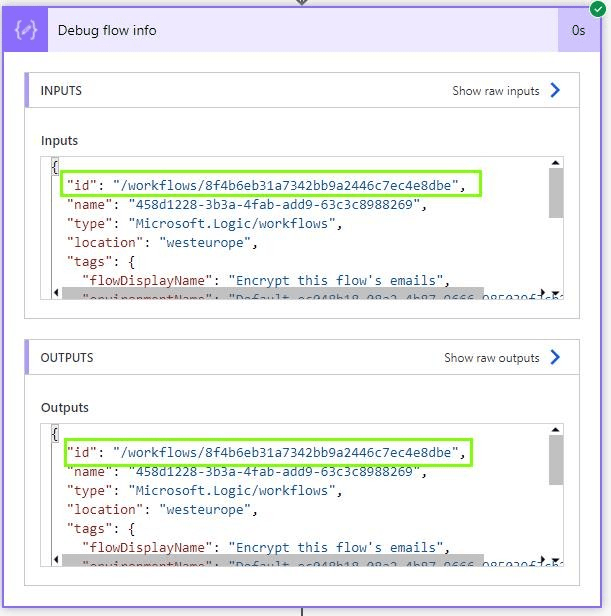Image resolution: width=611 pixels, height=616 pixels.
Task: Click the Microsoft.Logic/workflows type in Outputs
Action: coord(233,490)
